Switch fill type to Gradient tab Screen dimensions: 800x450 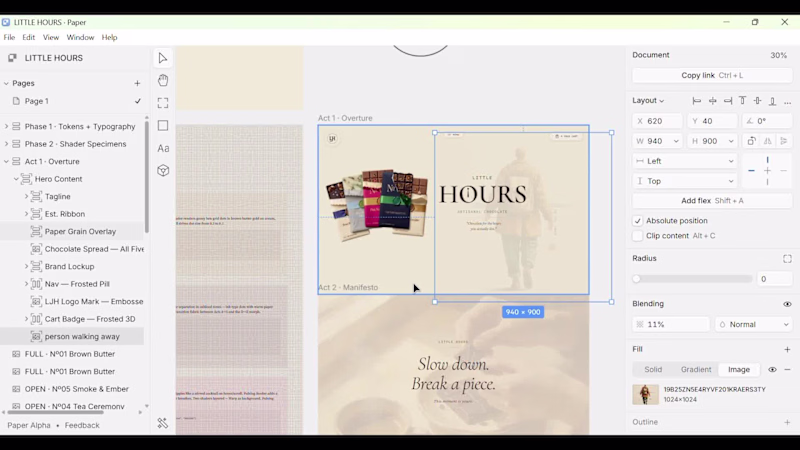pyautogui.click(x=696, y=369)
